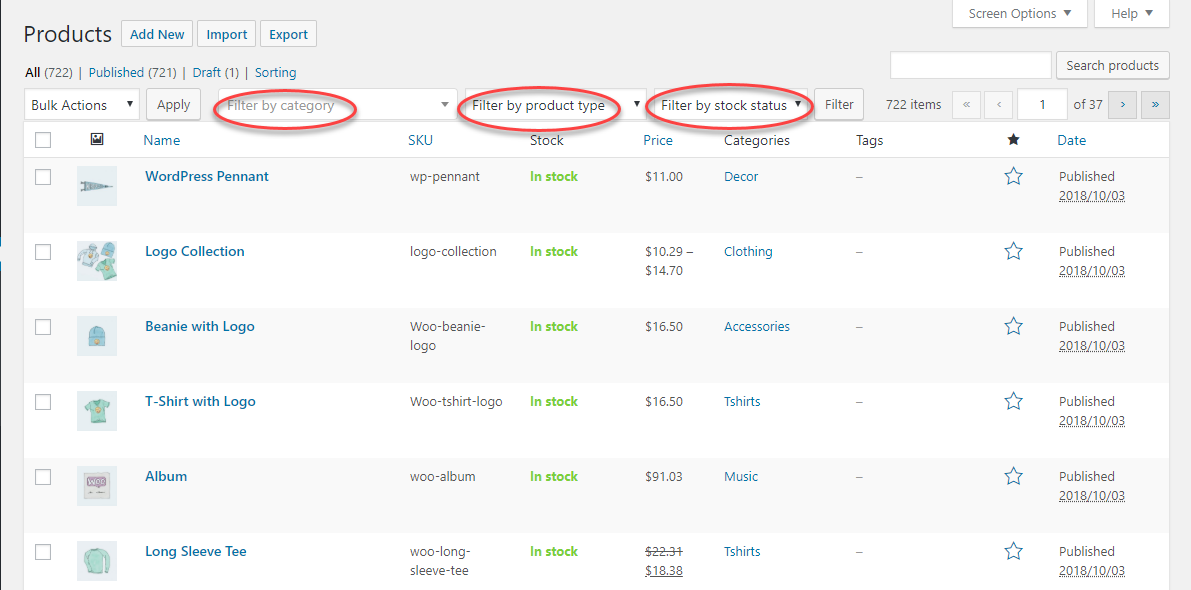Sort the table by Name column

click(162, 140)
